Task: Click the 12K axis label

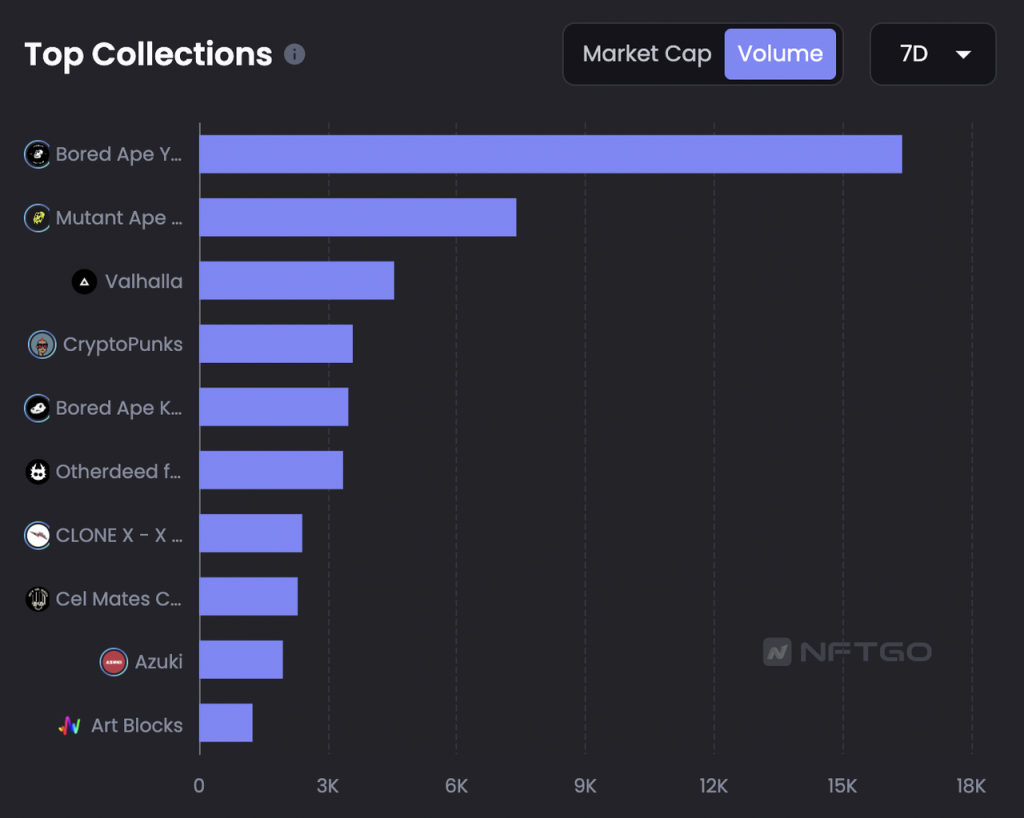Action: point(714,785)
